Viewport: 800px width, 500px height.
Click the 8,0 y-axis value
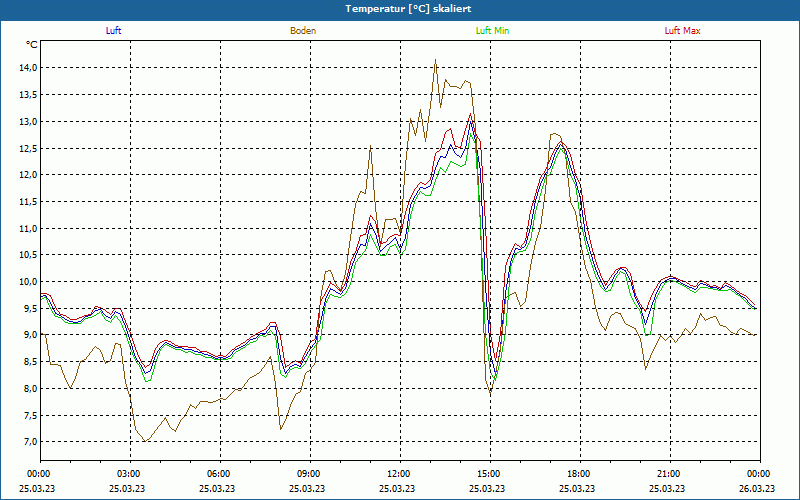pyautogui.click(x=30, y=388)
